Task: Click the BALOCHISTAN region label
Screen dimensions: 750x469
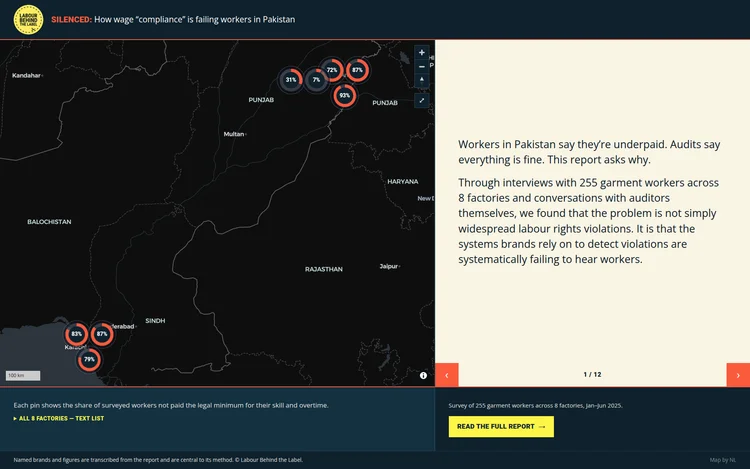Action: click(49, 222)
